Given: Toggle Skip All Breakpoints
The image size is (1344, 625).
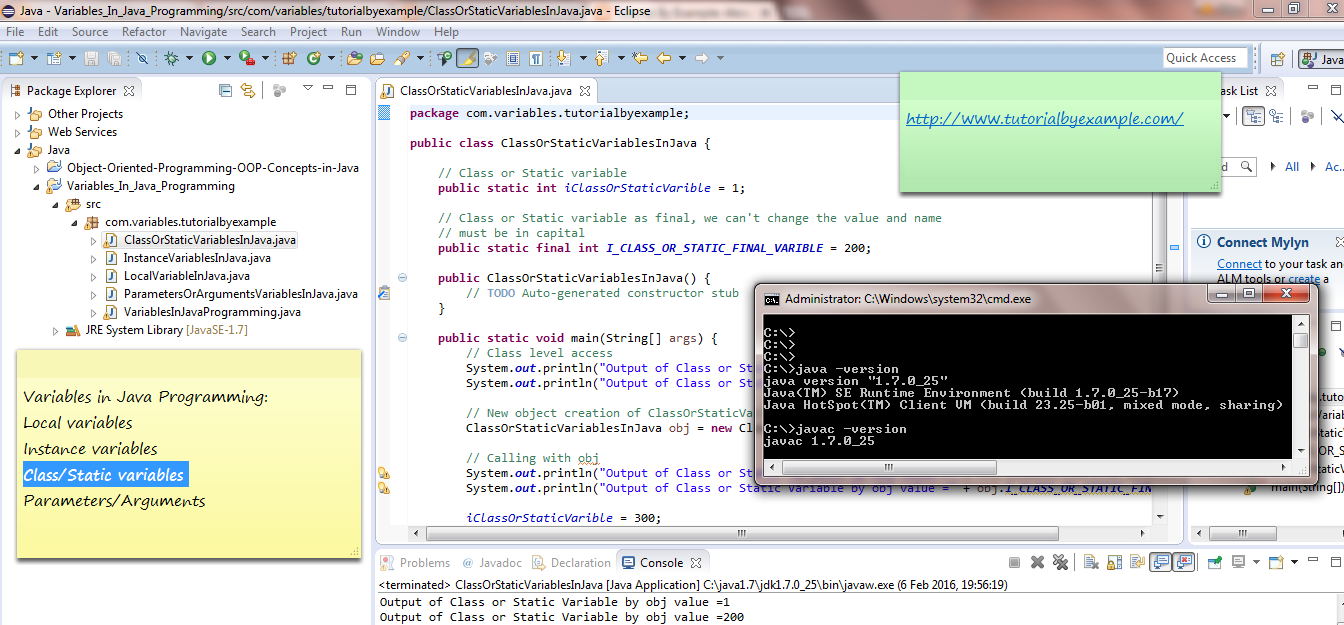Looking at the screenshot, I should click(142, 58).
